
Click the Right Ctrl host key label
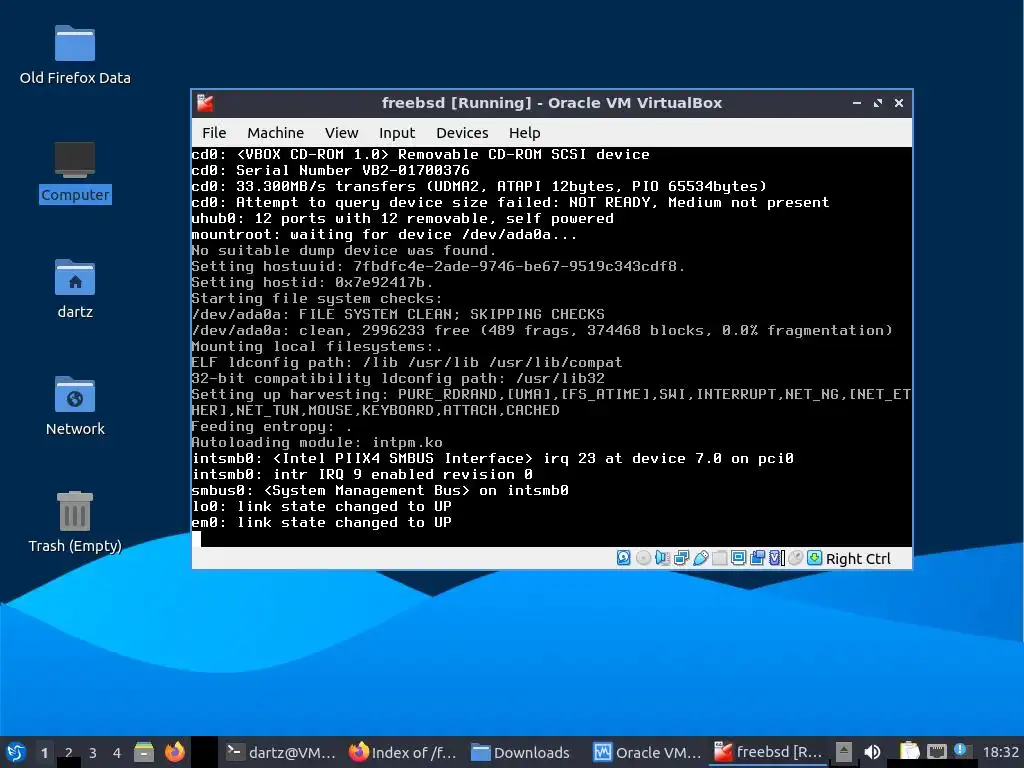pos(858,559)
